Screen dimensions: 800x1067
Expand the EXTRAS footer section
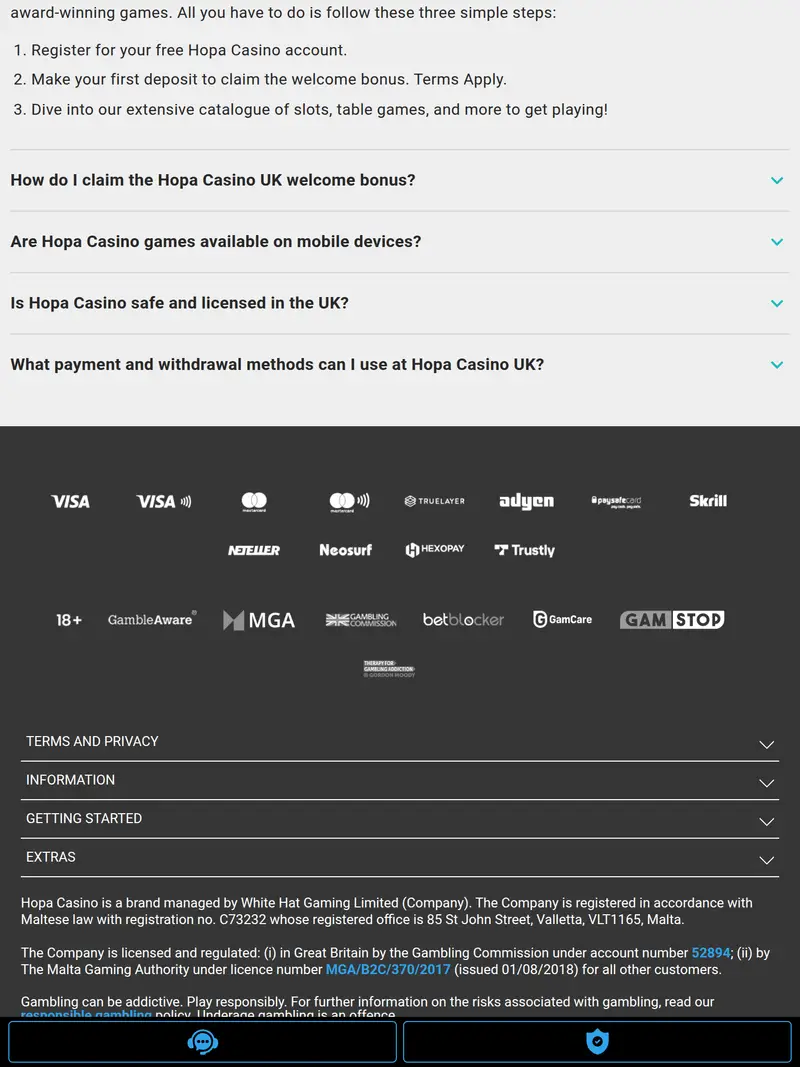point(400,857)
